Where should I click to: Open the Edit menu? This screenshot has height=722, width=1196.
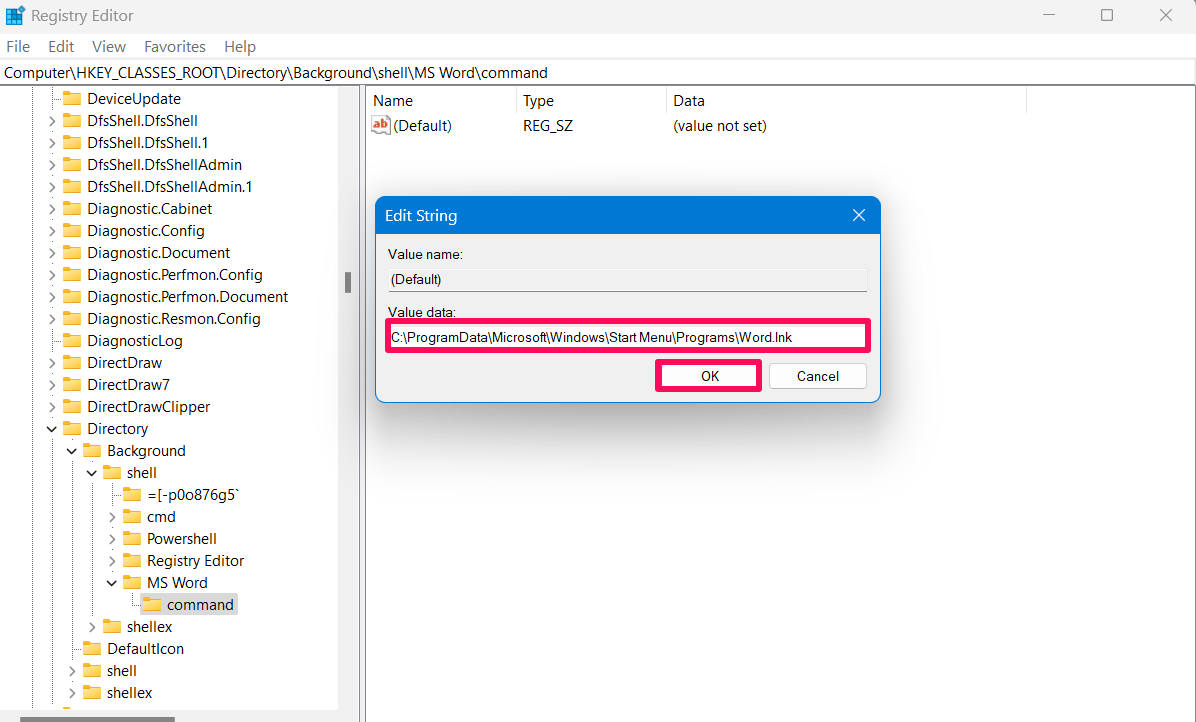[x=61, y=47]
